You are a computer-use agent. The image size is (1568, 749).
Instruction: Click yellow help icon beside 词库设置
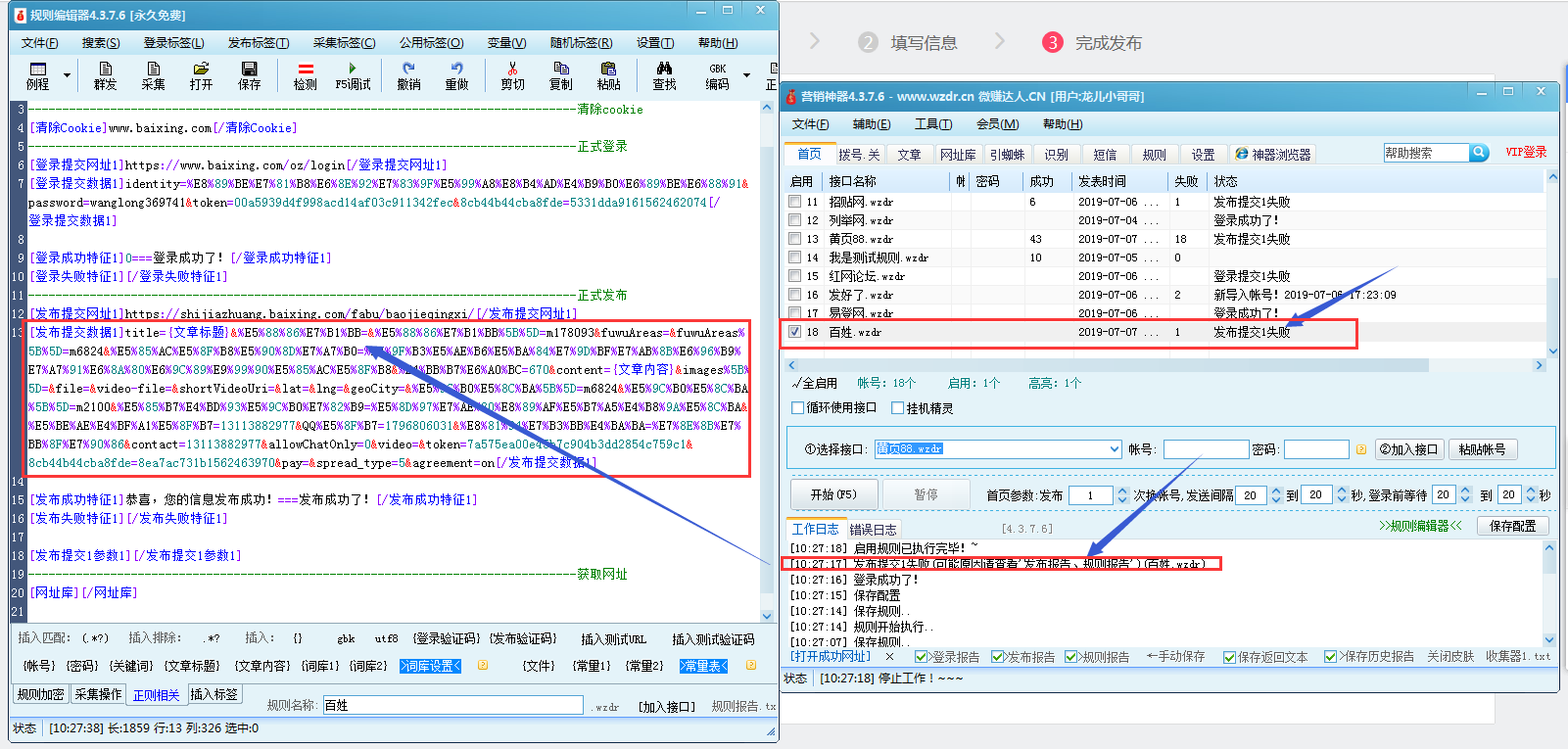(483, 665)
